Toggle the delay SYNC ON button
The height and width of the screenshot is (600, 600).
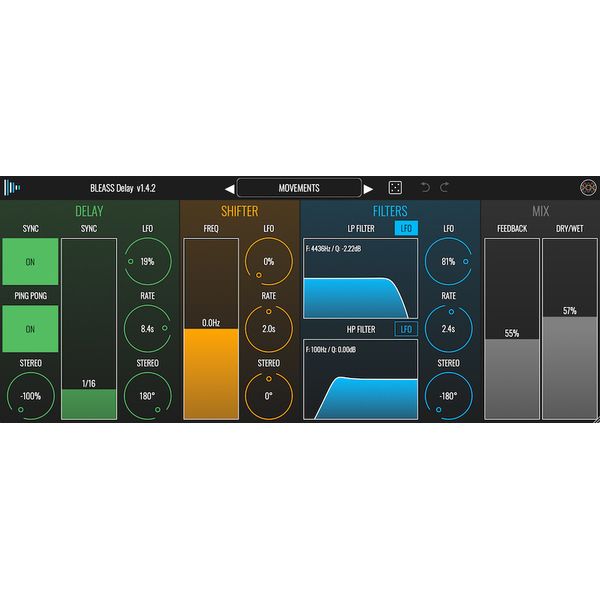coord(29,262)
